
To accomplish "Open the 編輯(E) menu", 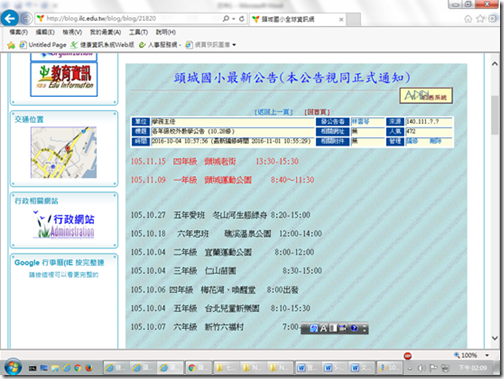I will click(45, 32).
